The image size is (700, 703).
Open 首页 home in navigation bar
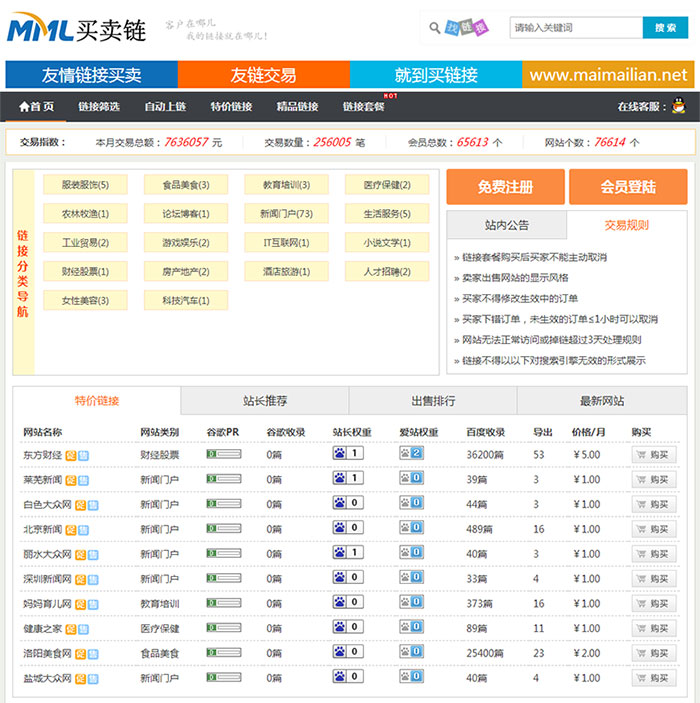point(37,107)
